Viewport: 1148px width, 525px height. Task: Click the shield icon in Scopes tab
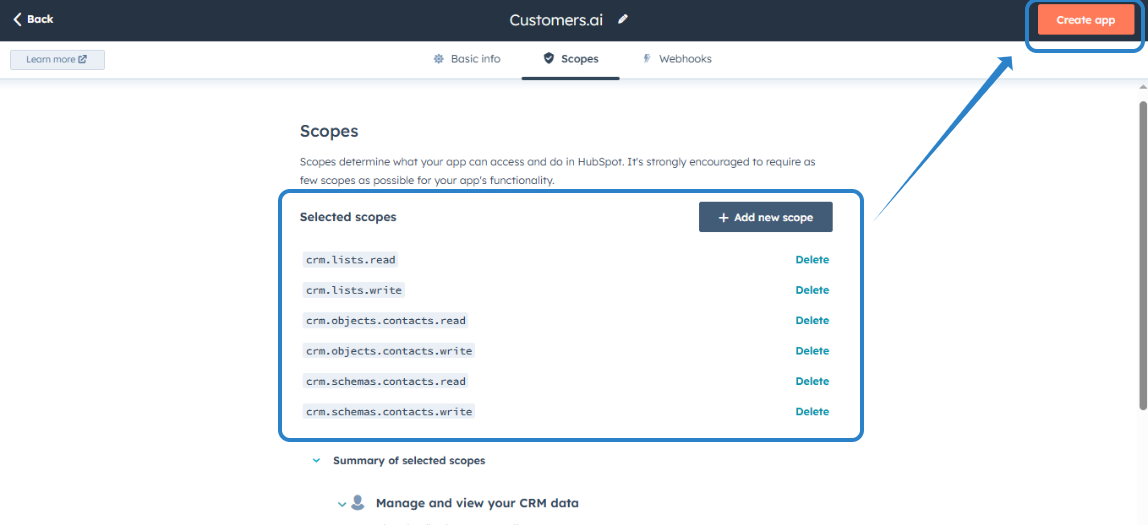click(548, 59)
